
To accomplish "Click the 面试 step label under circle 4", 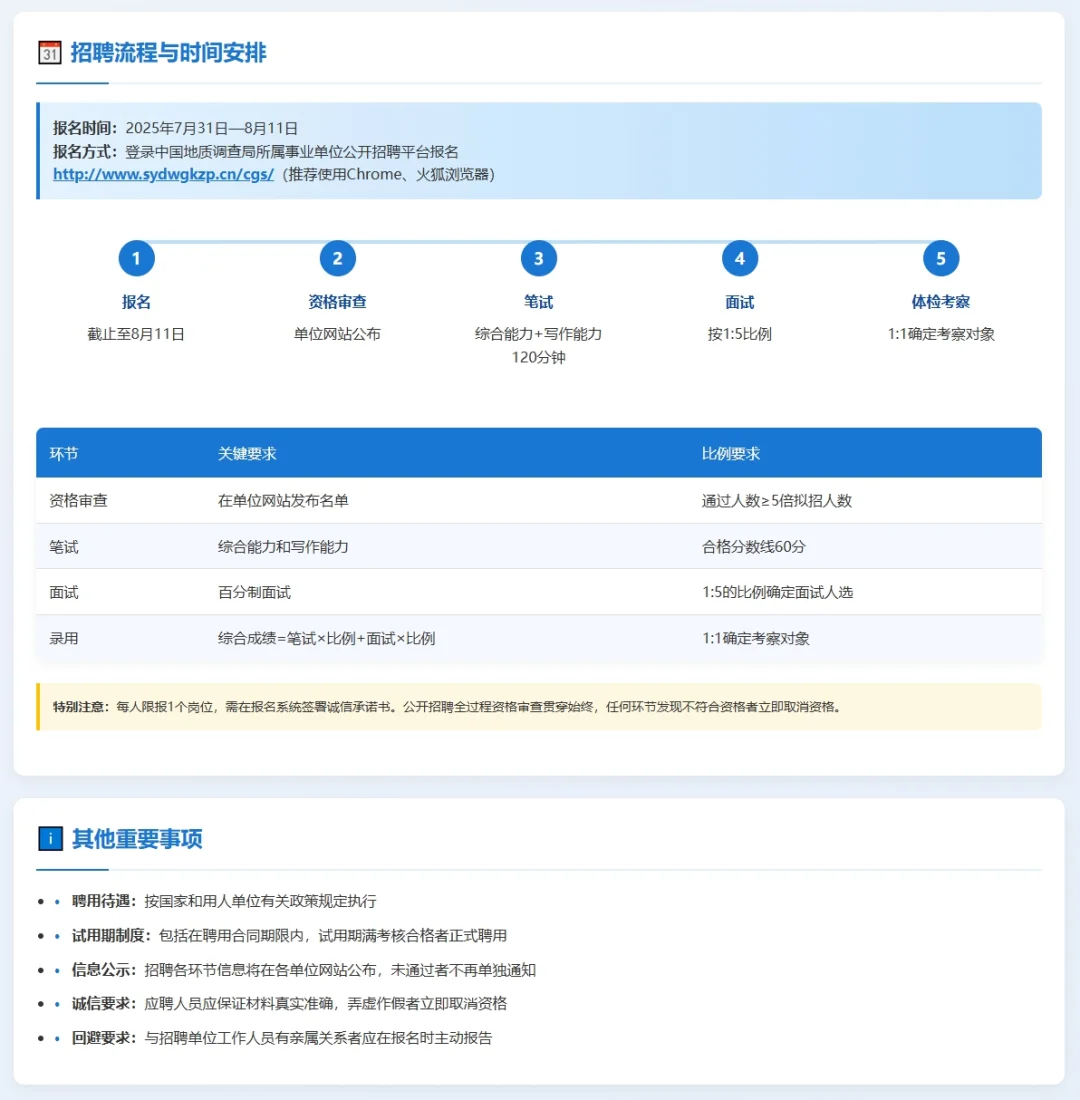I will [x=740, y=302].
